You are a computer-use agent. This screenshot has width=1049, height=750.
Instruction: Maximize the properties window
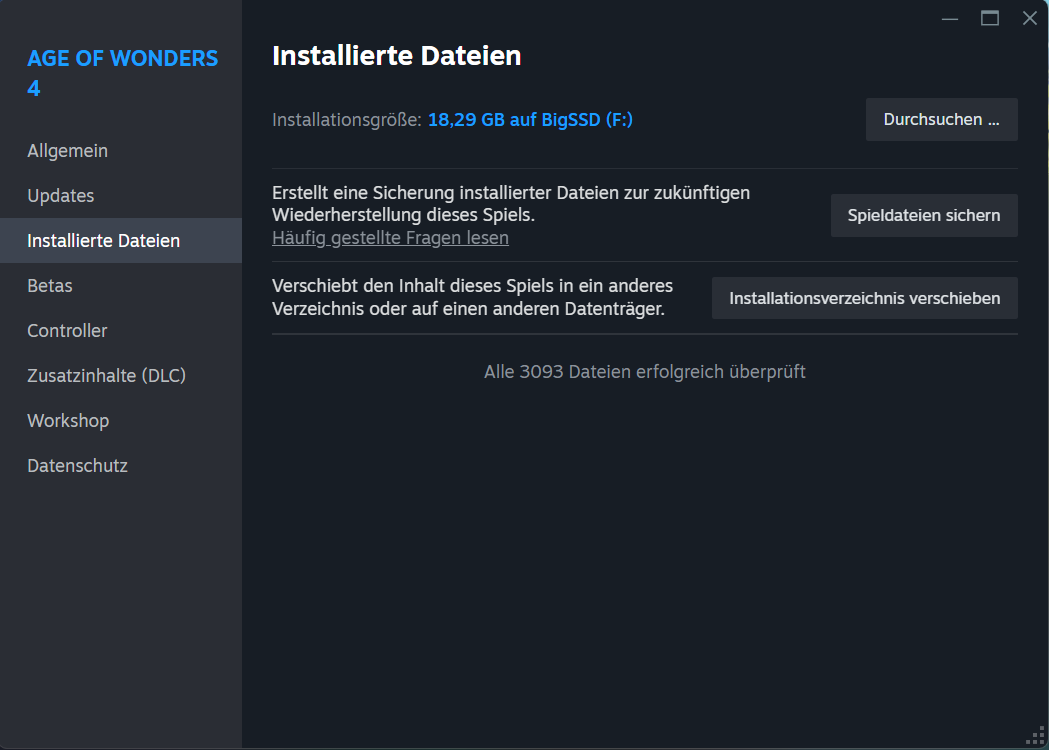[x=990, y=19]
